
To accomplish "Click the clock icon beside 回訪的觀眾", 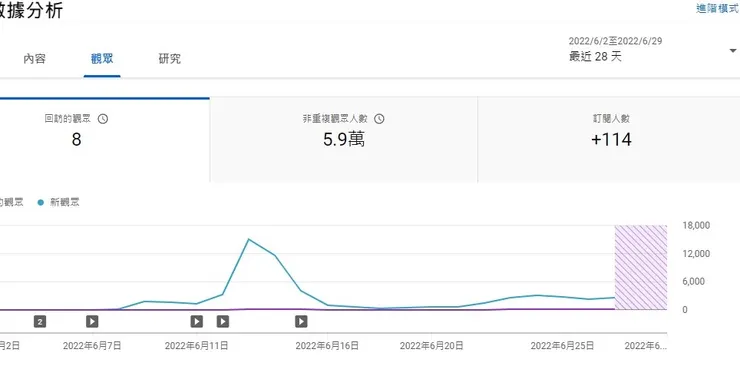I will [x=103, y=119].
